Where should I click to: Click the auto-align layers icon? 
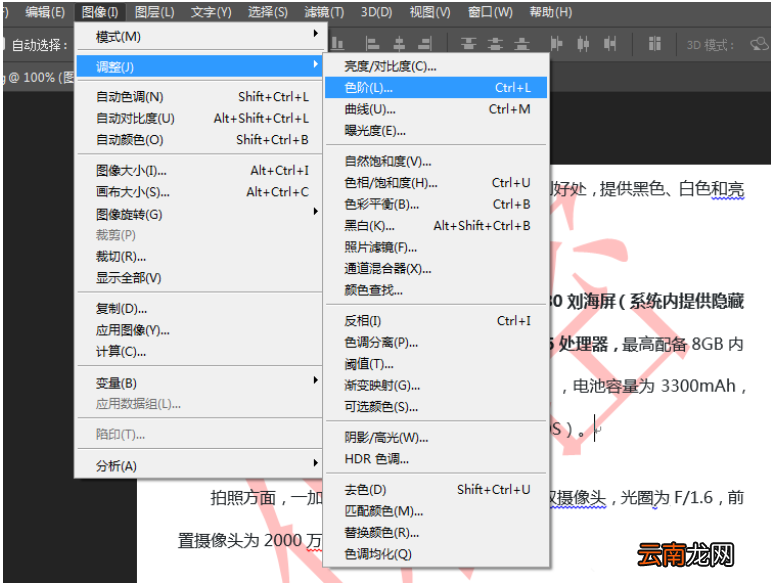tap(654, 44)
